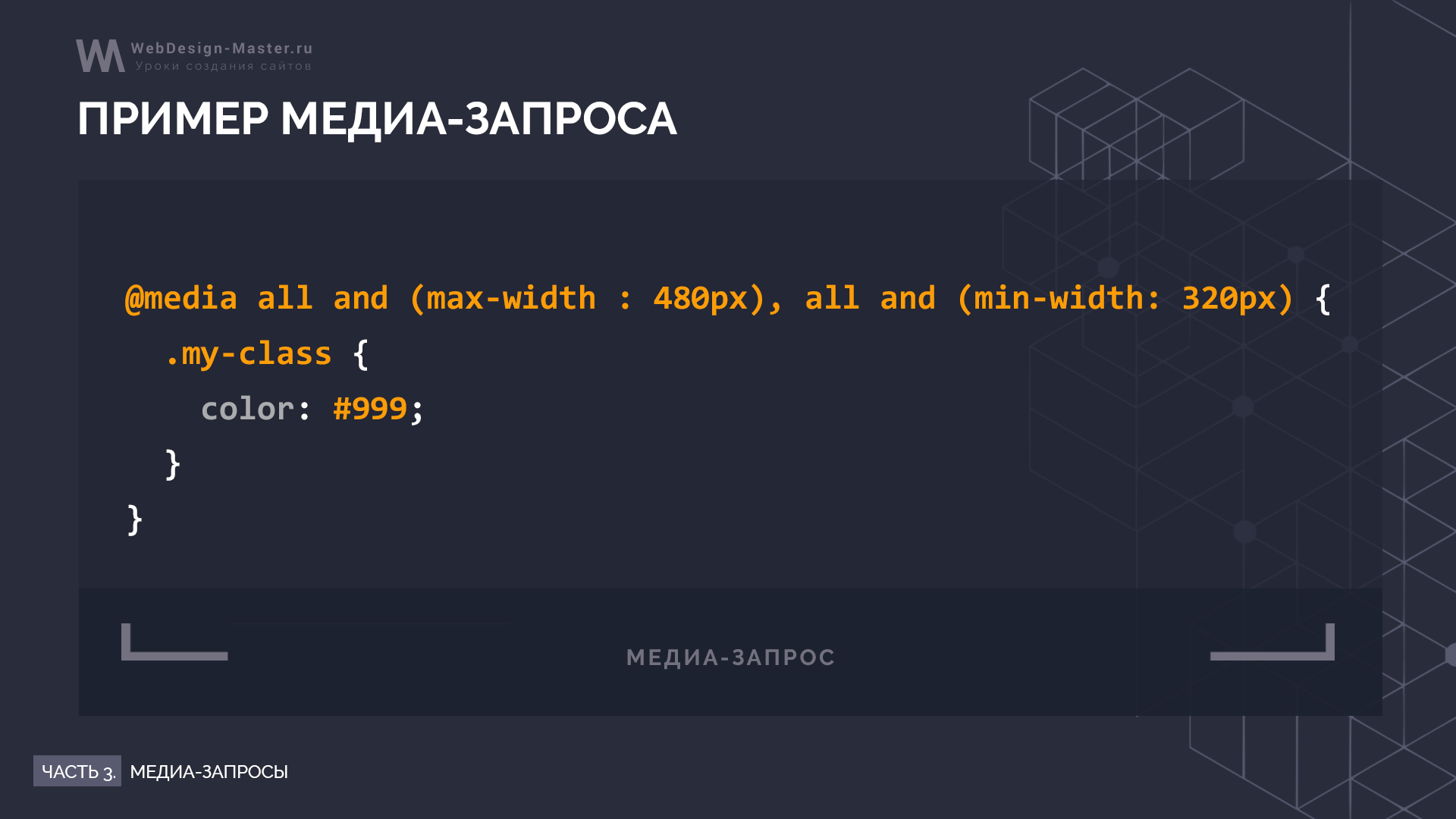Click the МЕДИА-ЗАПРОС centered label
Viewport: 1456px width, 819px height.
coord(727,656)
